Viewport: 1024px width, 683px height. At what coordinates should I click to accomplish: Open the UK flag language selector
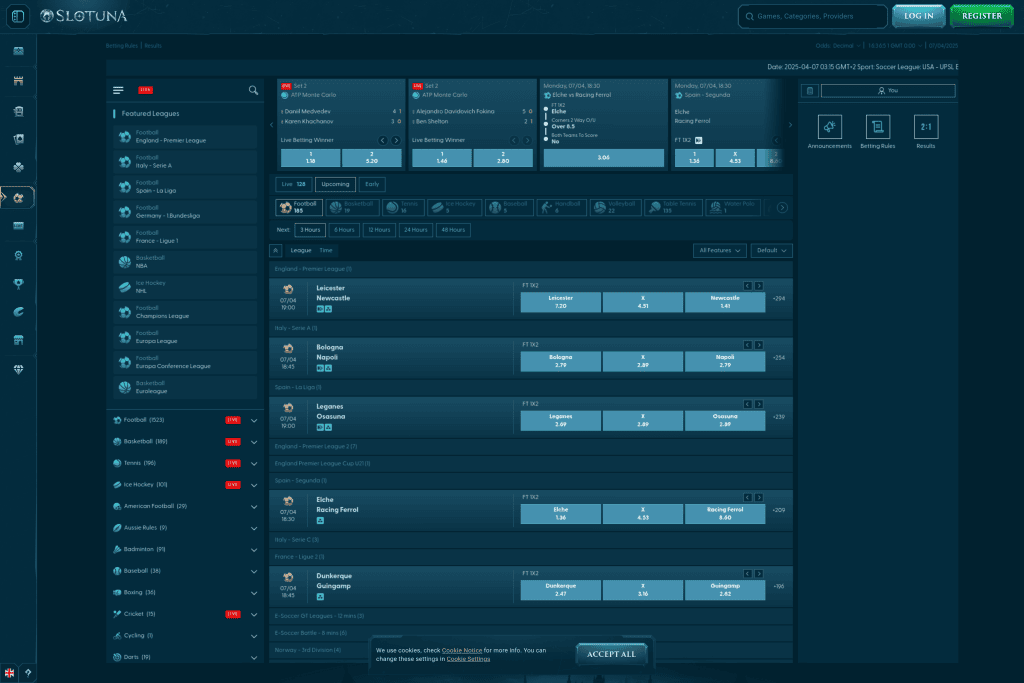[x=10, y=673]
